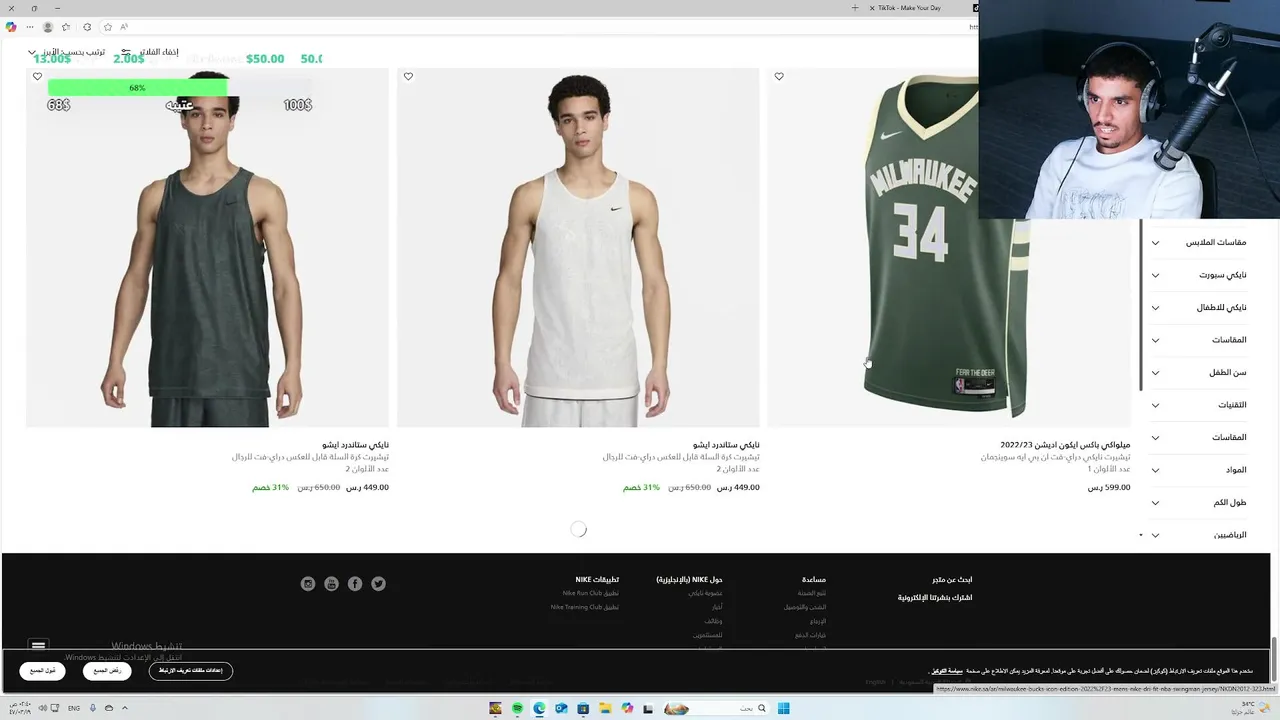The image size is (1280, 720).
Task: Switch the ENG input language indicator
Action: click(x=74, y=708)
